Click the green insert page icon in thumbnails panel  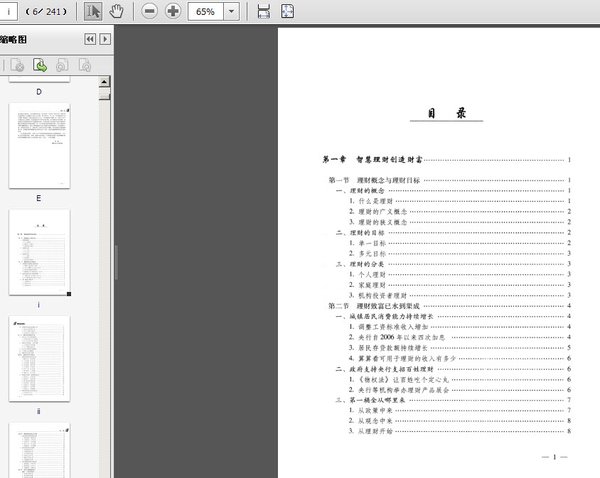(40, 65)
